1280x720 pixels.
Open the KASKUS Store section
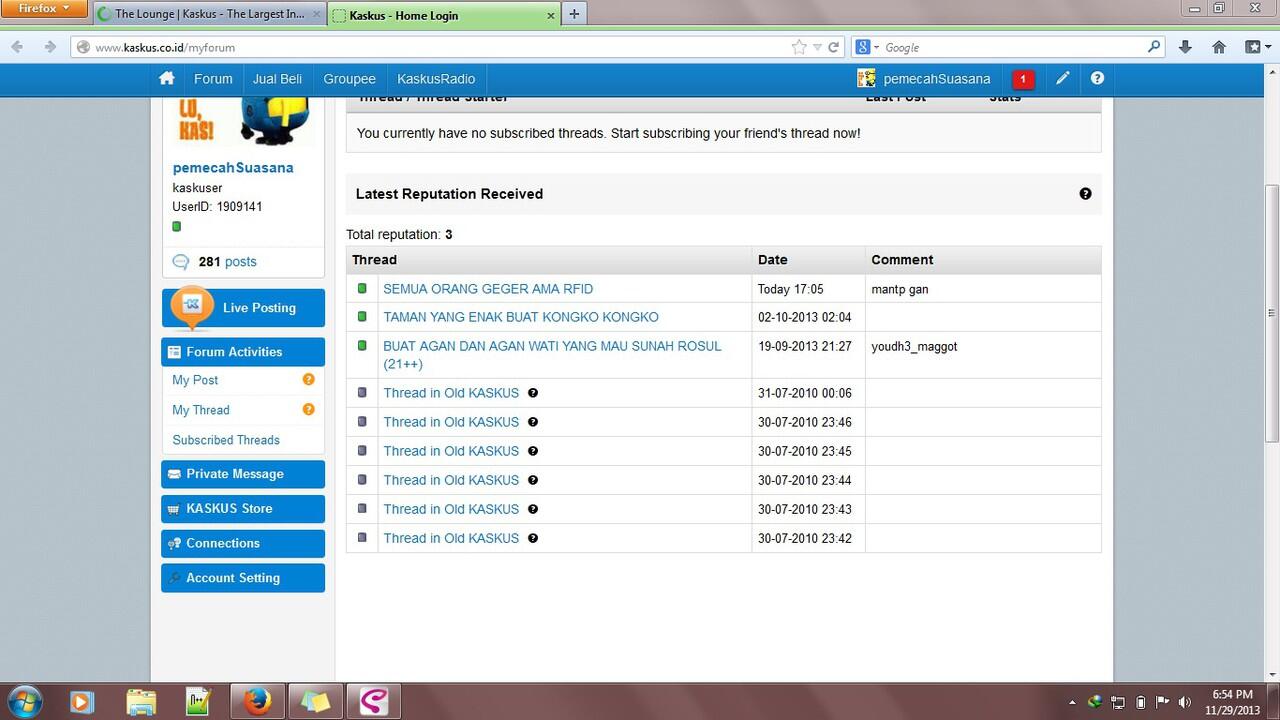pos(243,508)
